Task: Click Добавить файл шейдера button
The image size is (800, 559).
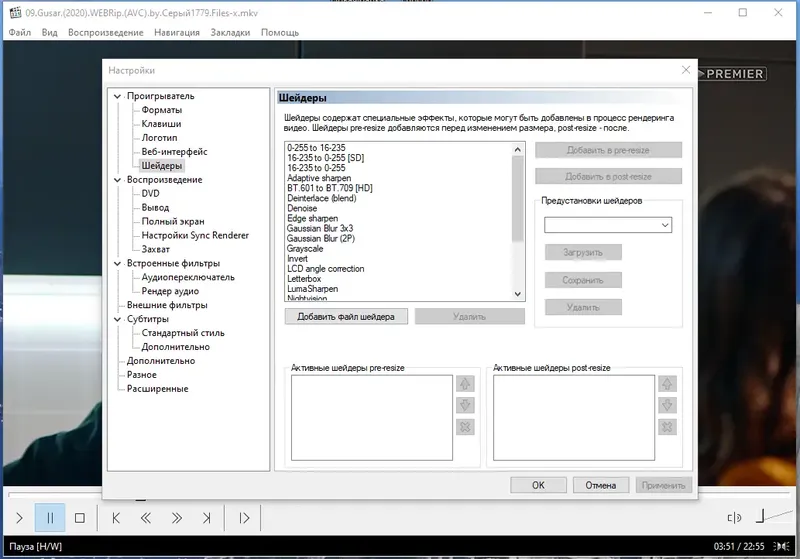Action: coord(346,316)
